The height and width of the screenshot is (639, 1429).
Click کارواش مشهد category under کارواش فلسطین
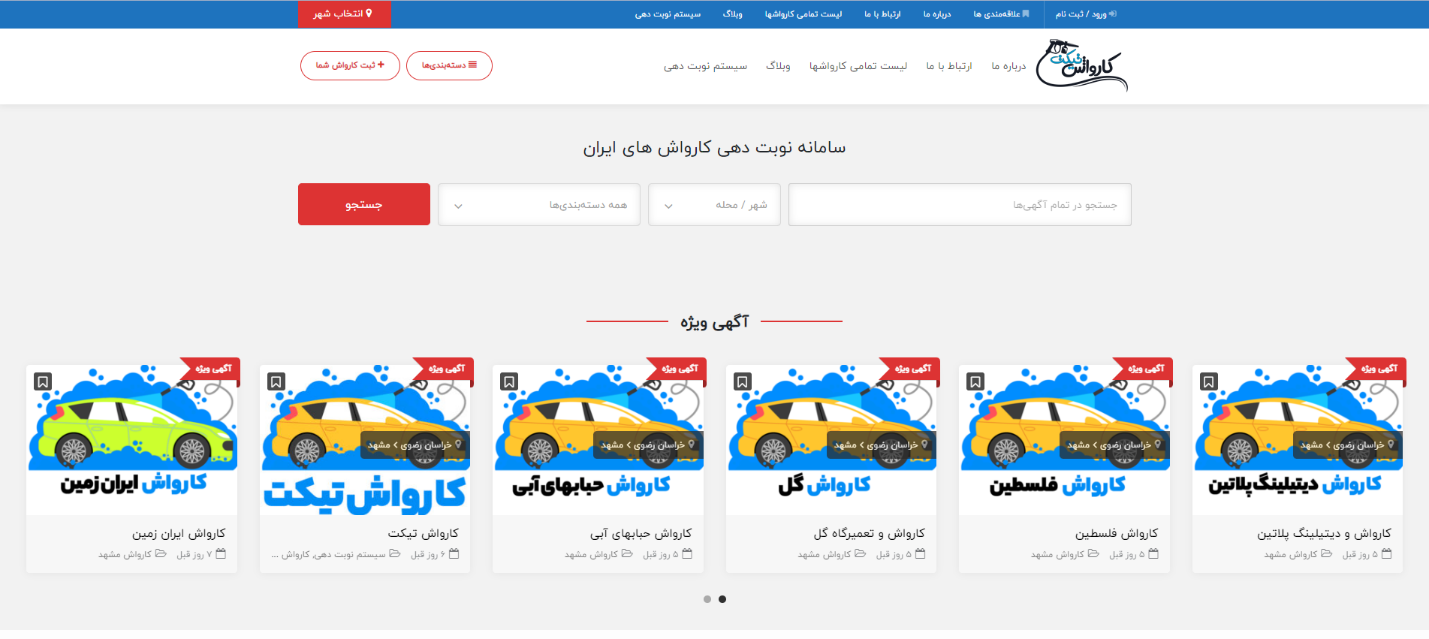(1058, 554)
